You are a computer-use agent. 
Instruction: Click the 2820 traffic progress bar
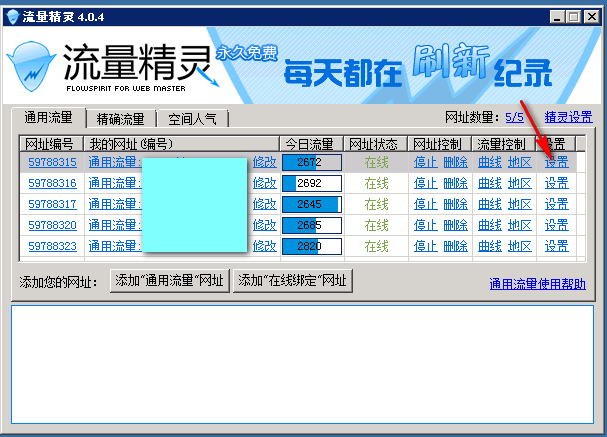(312, 246)
